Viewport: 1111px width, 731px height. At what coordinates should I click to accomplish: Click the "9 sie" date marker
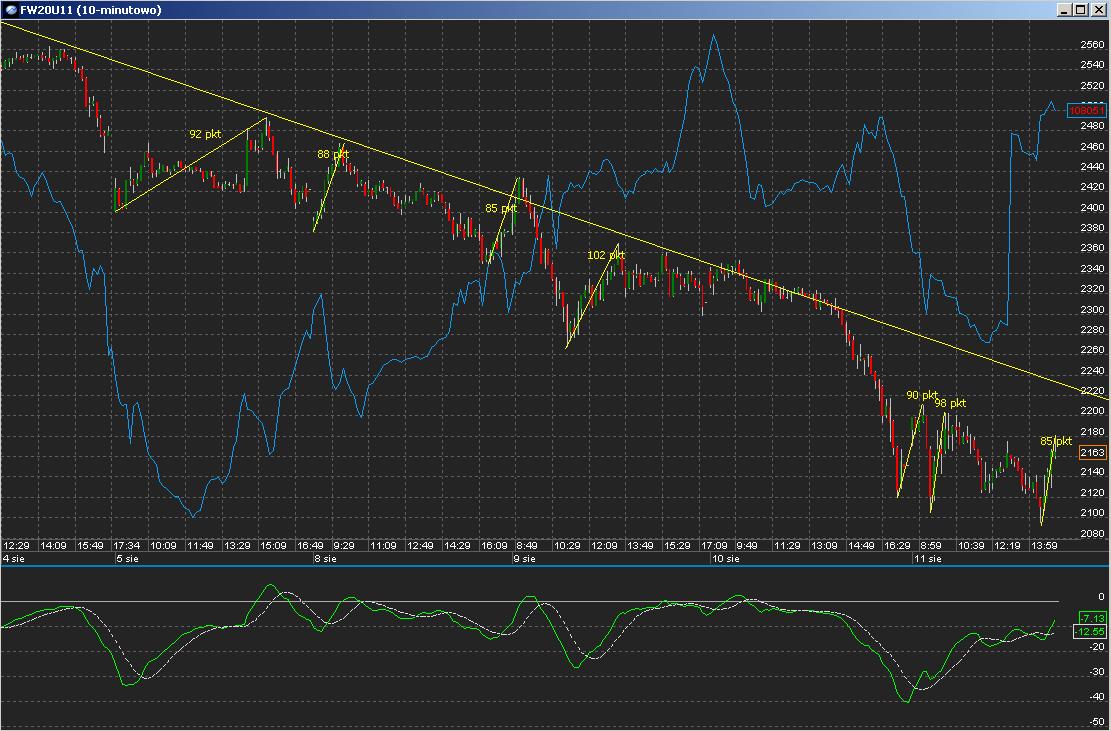pos(525,558)
